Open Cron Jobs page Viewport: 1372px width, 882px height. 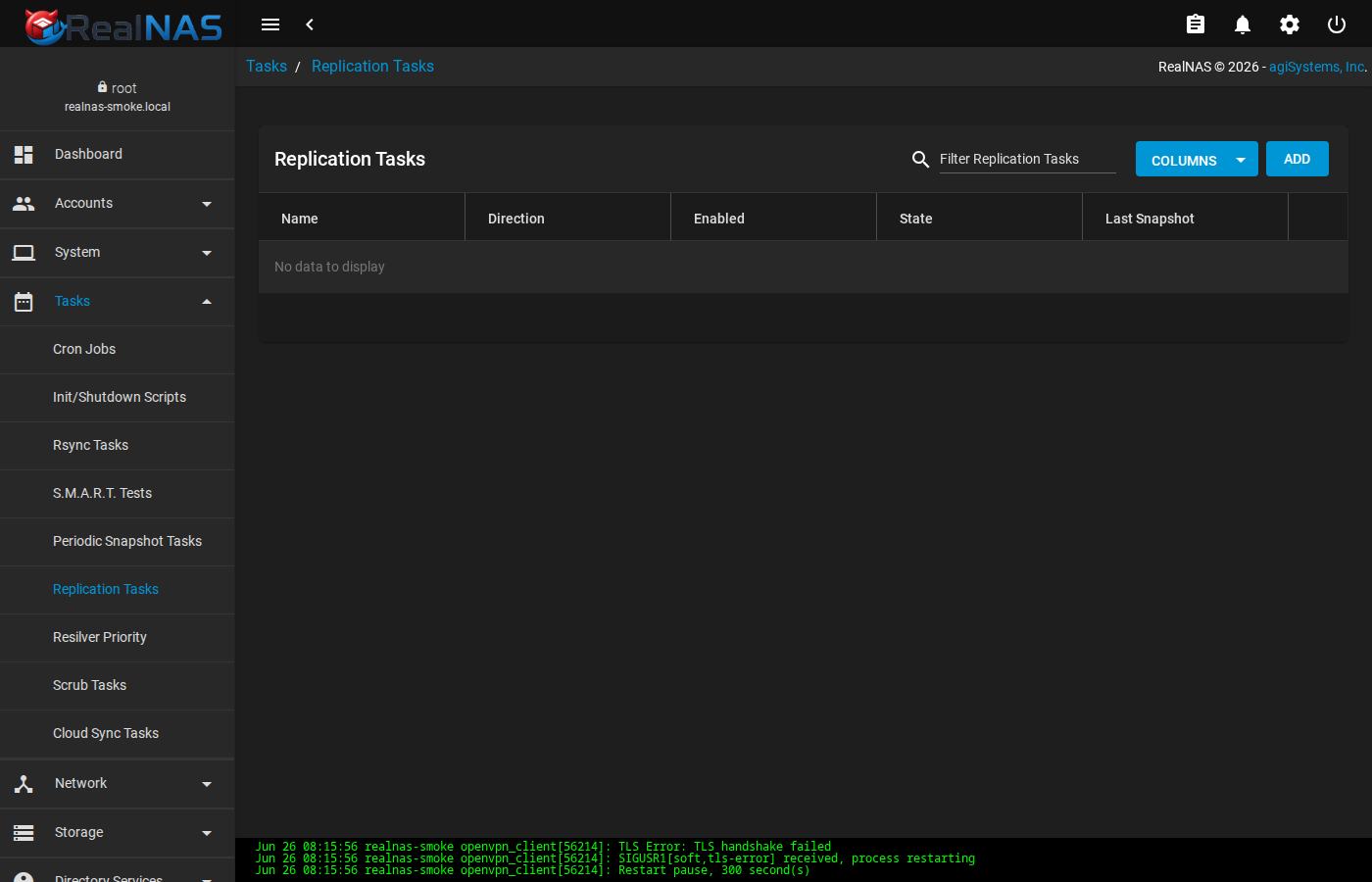(118, 350)
